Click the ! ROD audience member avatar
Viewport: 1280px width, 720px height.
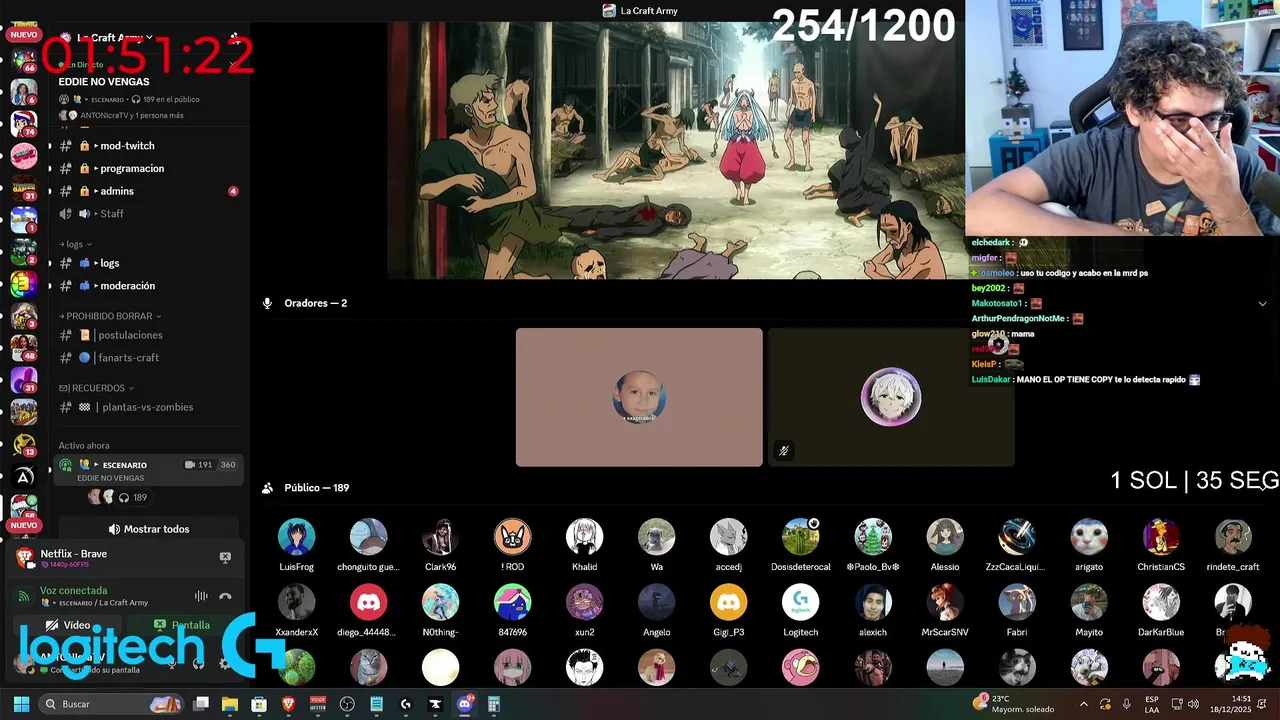512,537
